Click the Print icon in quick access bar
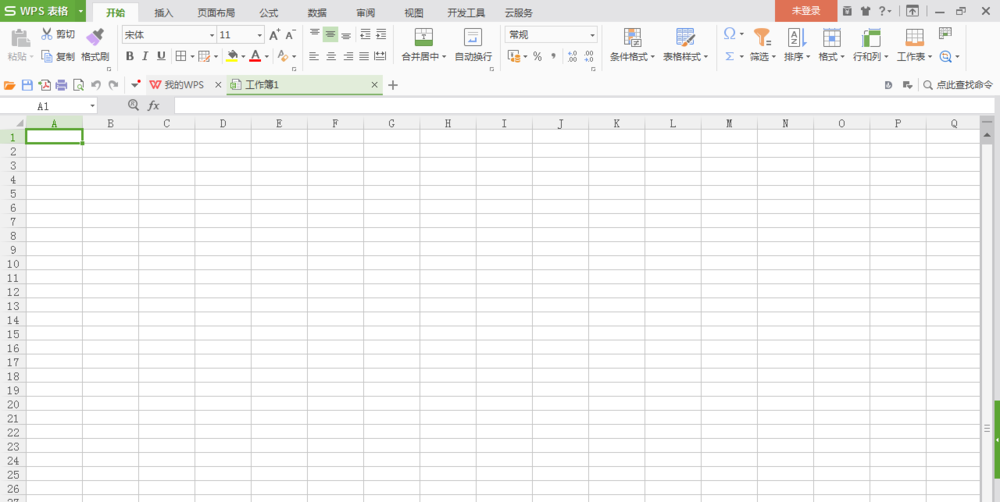 [61, 86]
